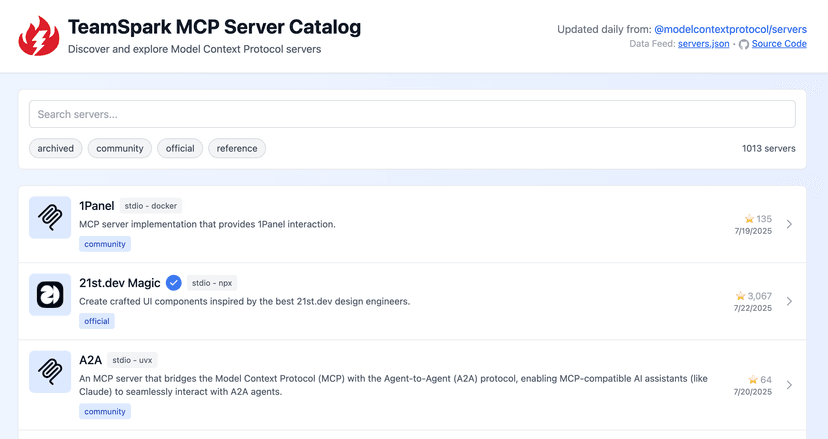828x439 pixels.
Task: Click the 7/20/2025 date on A2A
Action: (x=752, y=392)
